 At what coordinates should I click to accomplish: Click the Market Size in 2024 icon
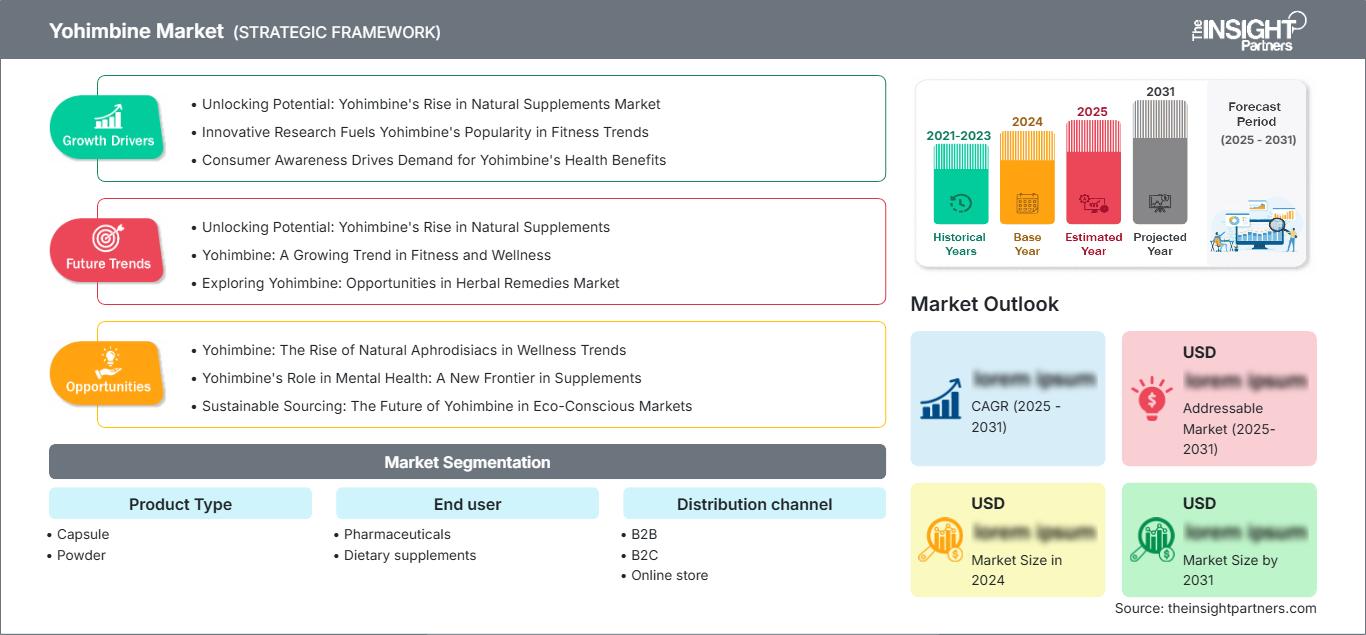click(x=940, y=540)
